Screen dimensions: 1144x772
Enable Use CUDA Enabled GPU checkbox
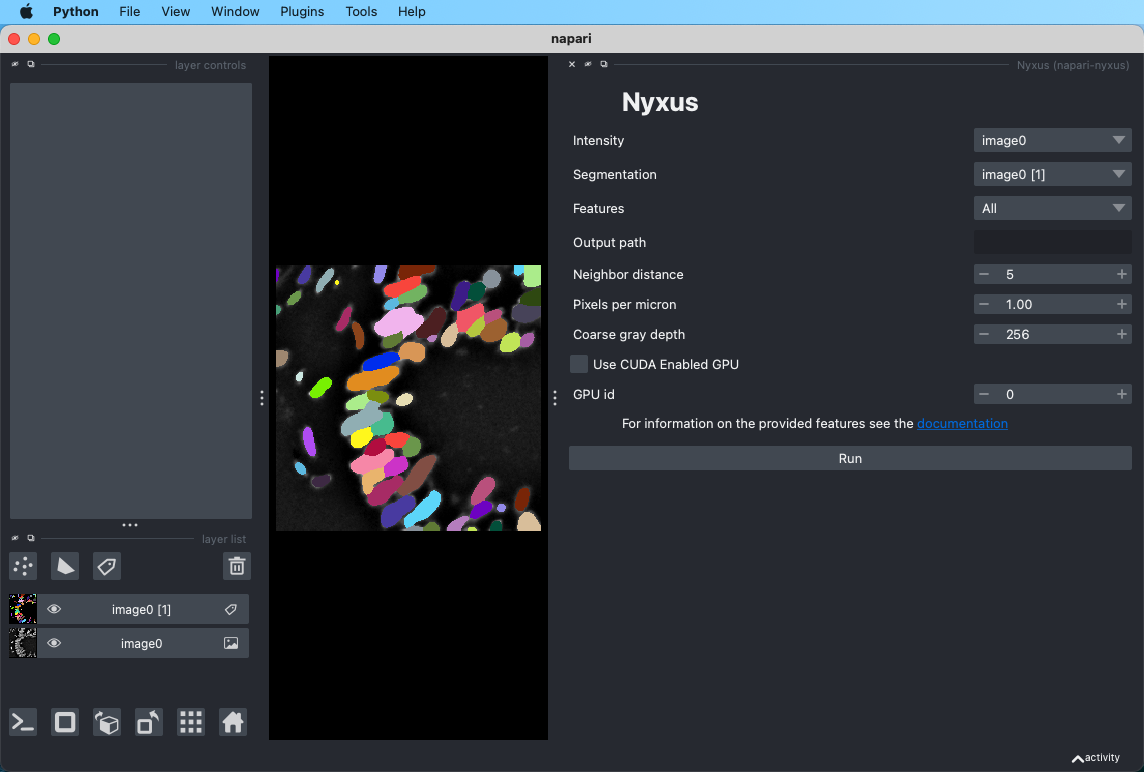[579, 364]
